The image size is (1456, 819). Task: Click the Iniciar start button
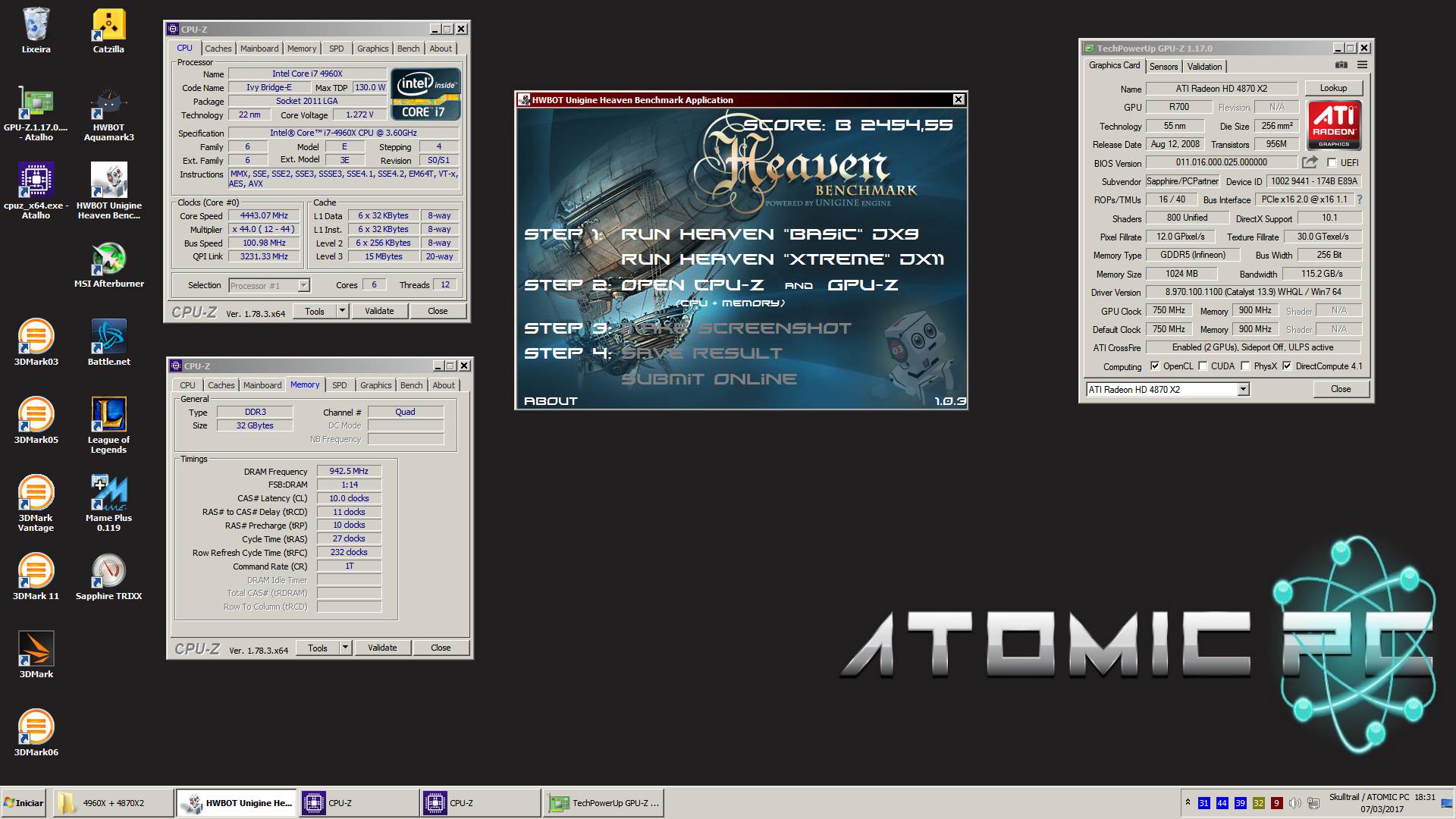[x=25, y=803]
